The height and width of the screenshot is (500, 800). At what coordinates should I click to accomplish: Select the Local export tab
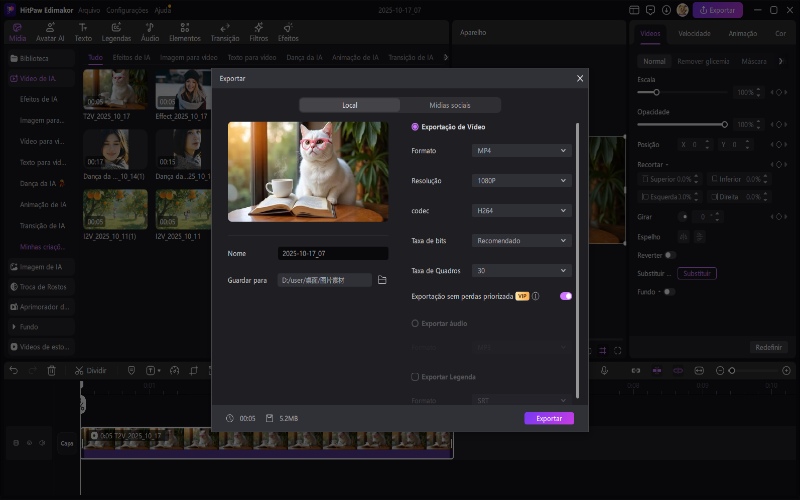349,105
